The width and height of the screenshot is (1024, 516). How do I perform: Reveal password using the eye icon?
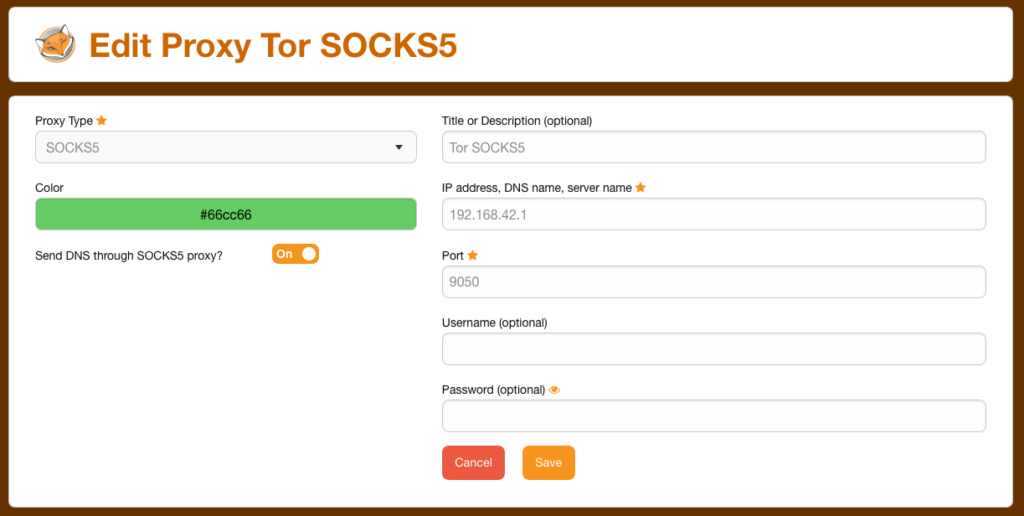[554, 390]
